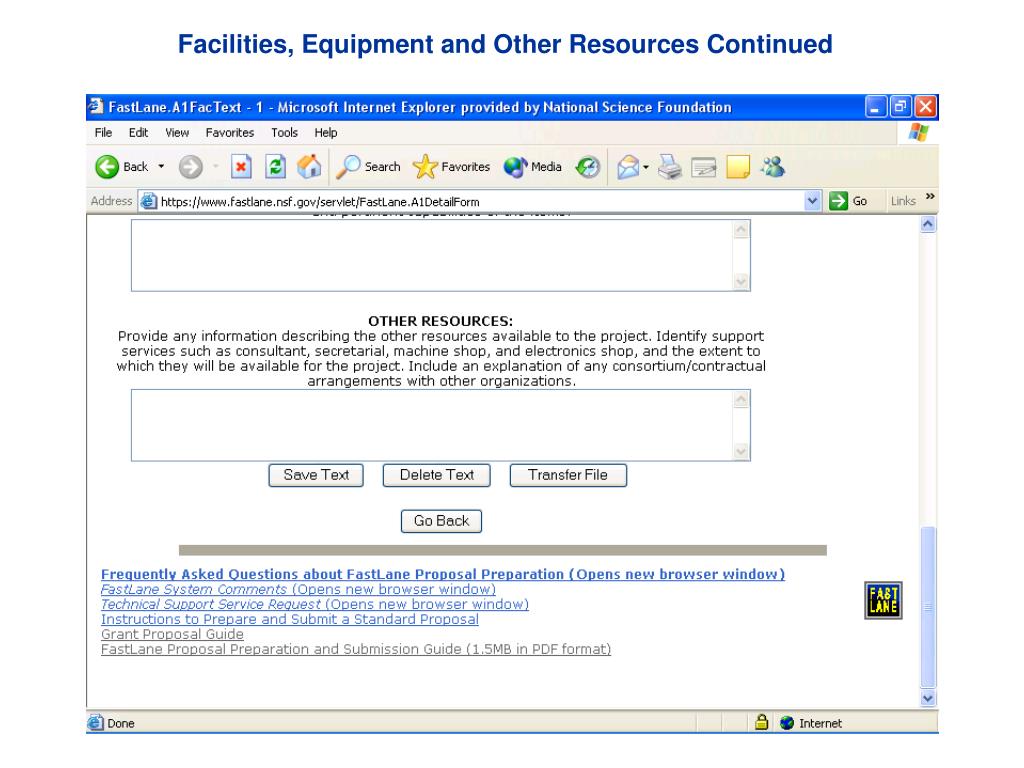The width and height of the screenshot is (1024, 768).
Task: Print the page with the printer icon
Action: pyautogui.click(x=669, y=167)
